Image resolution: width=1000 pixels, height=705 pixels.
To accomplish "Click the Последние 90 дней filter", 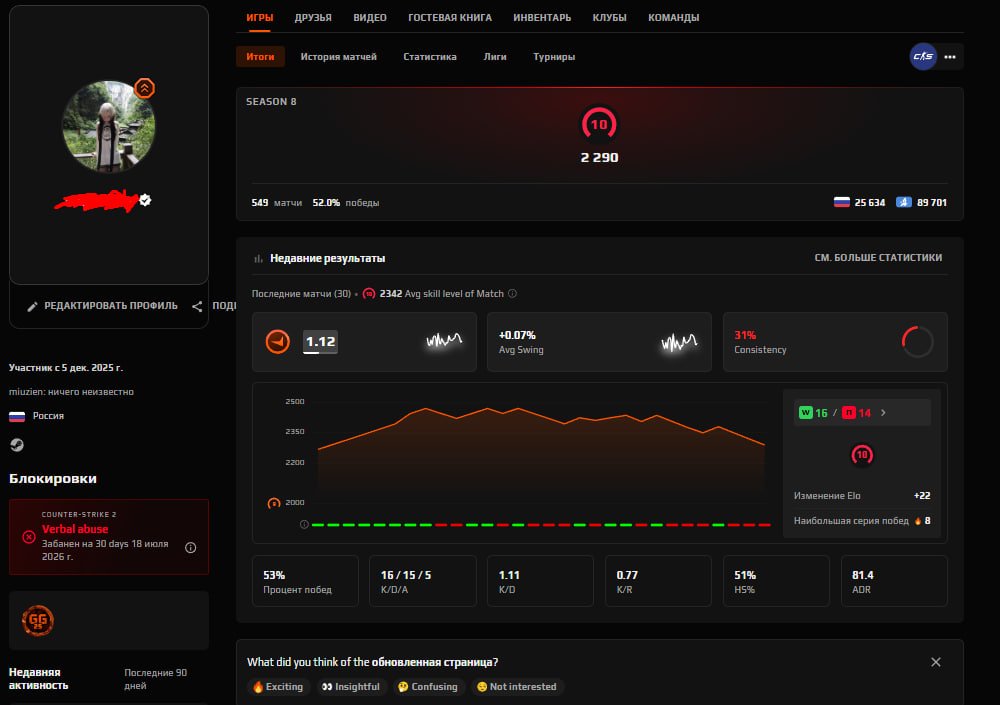I will pos(156,679).
